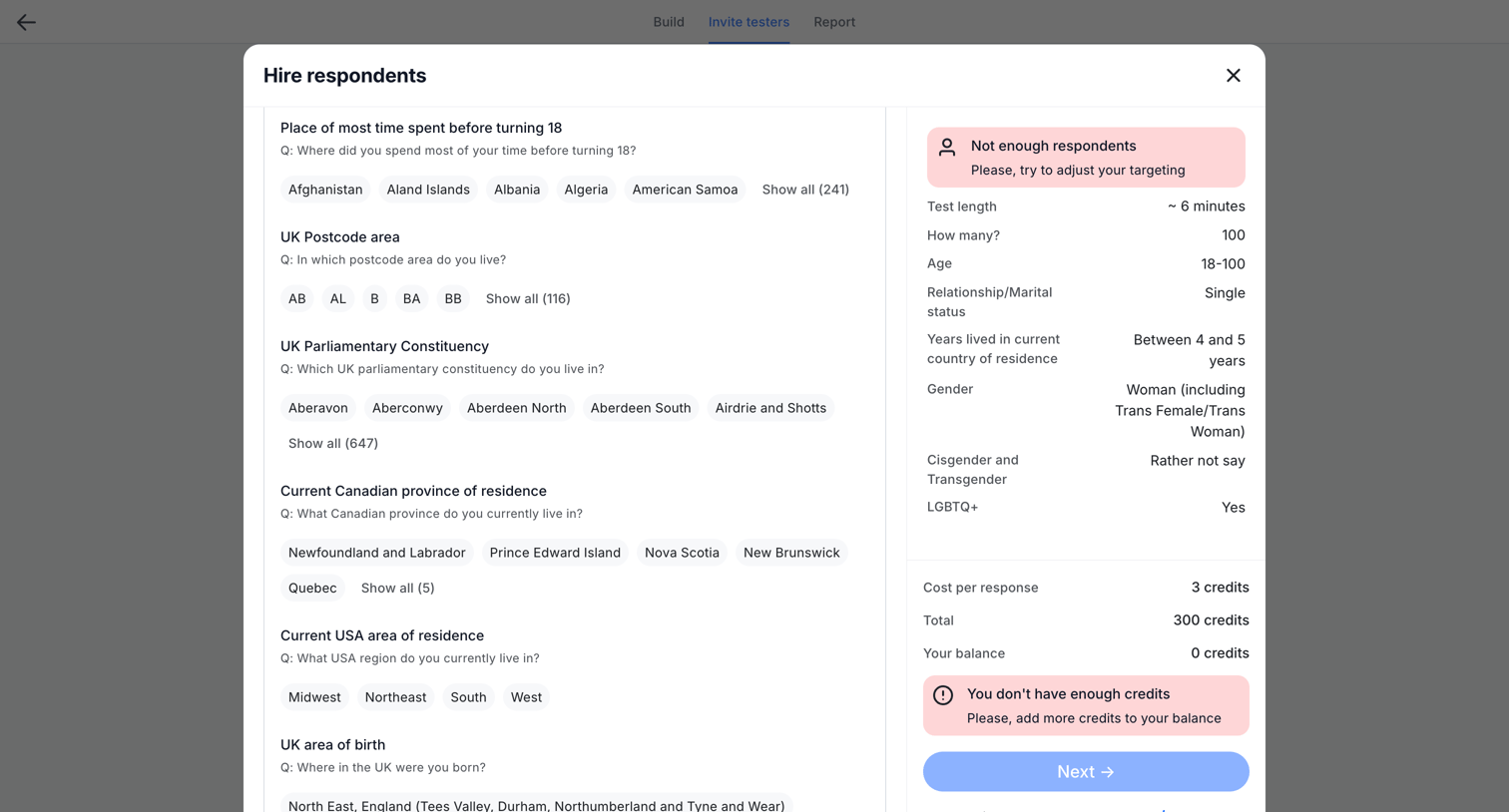The width and height of the screenshot is (1509, 812).
Task: Close the Hire respondents dialog
Action: (1234, 76)
